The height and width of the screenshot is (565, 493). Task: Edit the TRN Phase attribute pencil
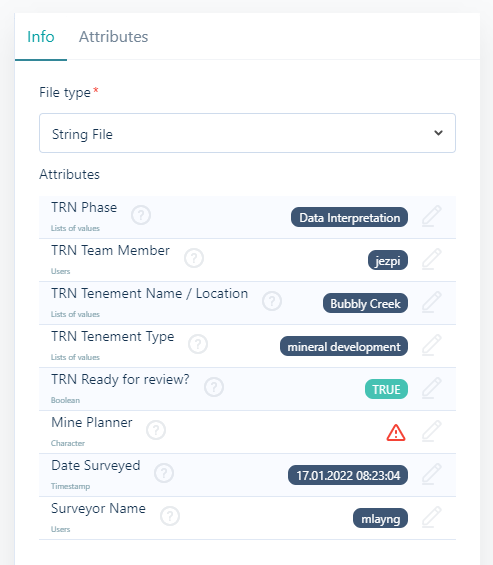click(431, 216)
